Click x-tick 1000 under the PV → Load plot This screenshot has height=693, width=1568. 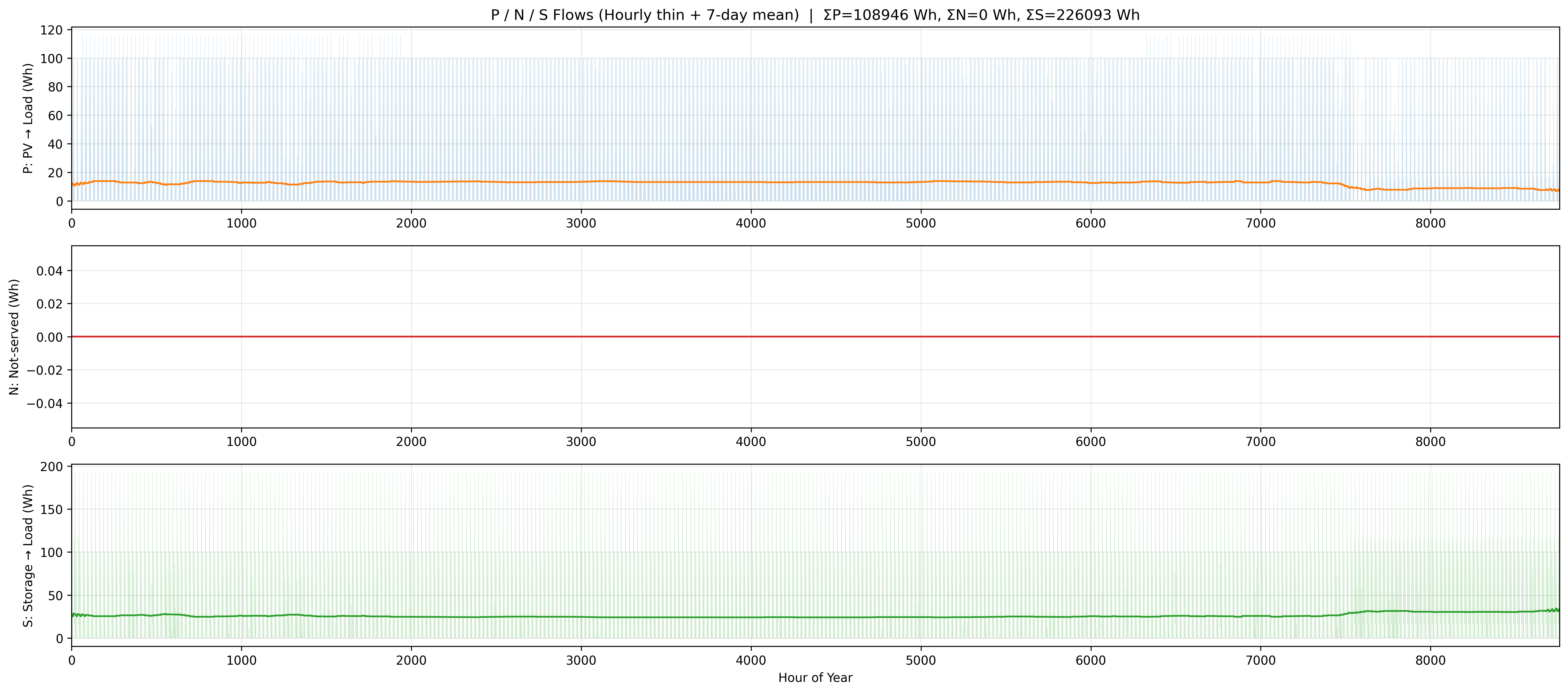coord(242,223)
